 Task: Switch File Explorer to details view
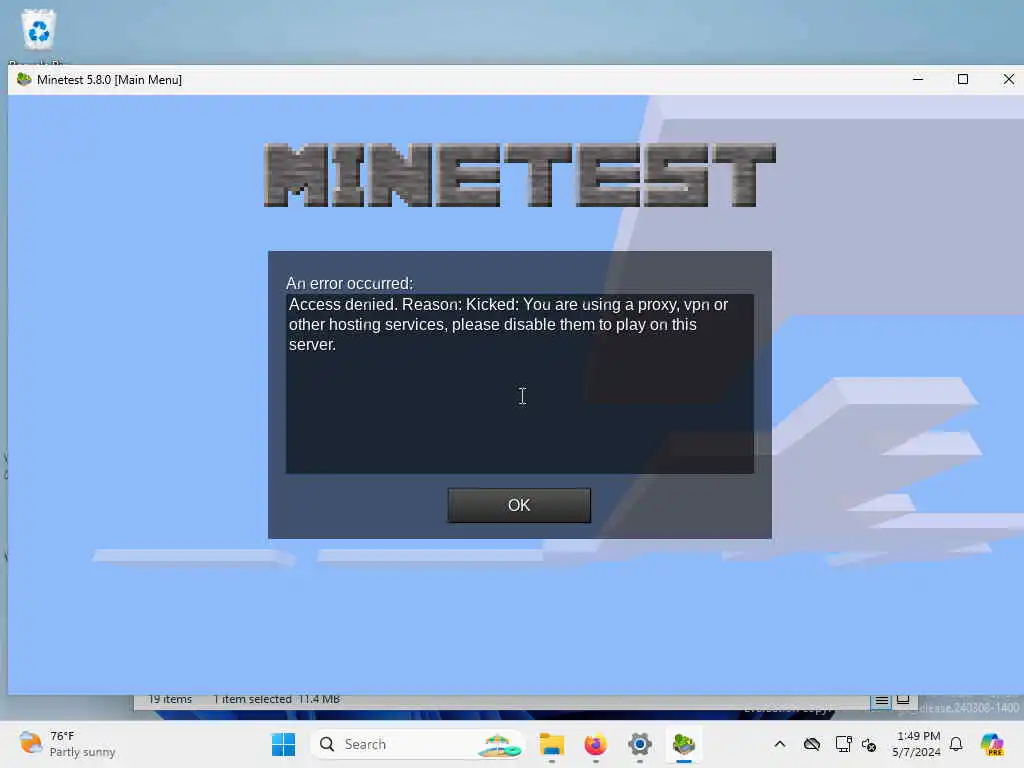coord(882,701)
